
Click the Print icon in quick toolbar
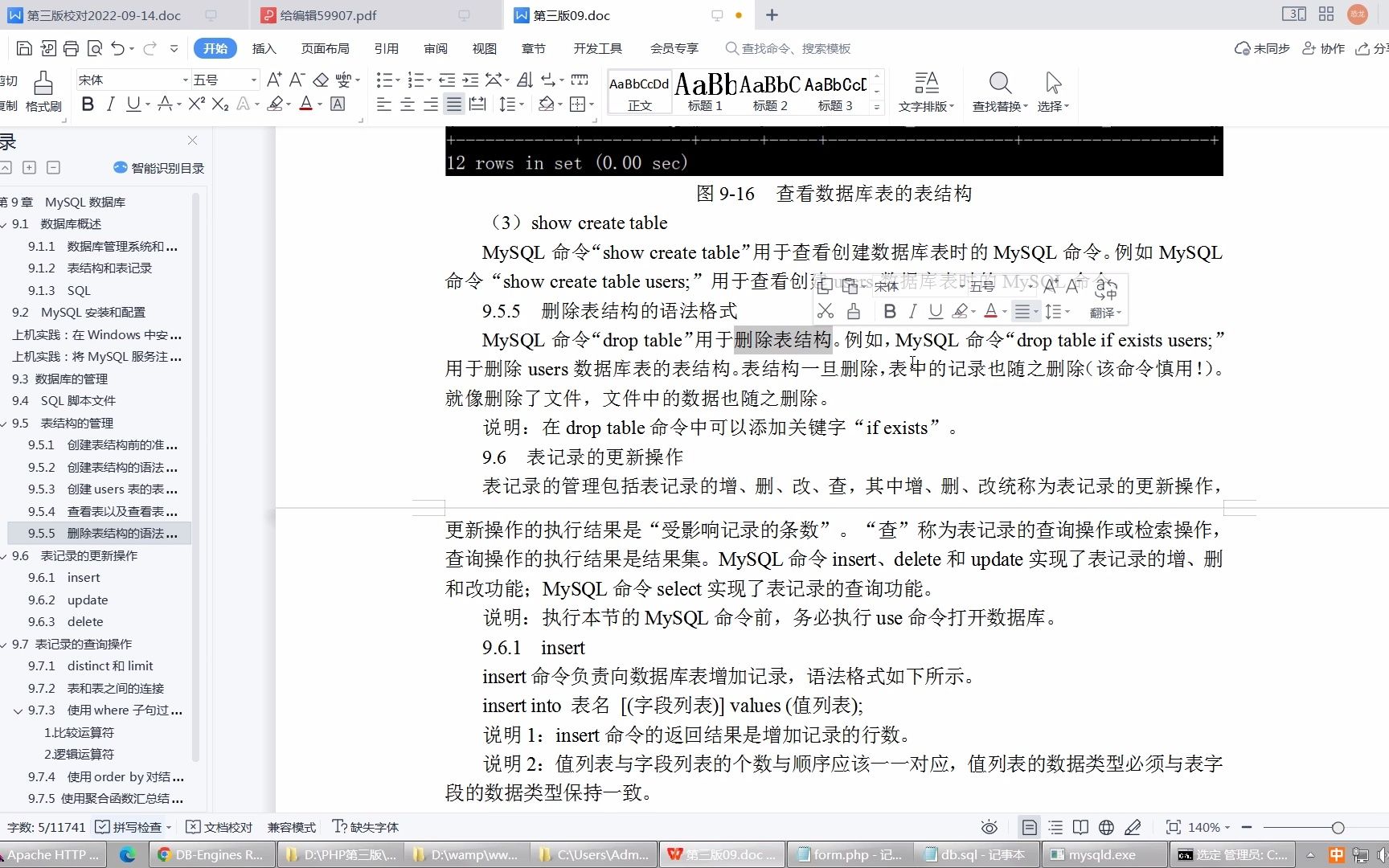pyautogui.click(x=71, y=49)
